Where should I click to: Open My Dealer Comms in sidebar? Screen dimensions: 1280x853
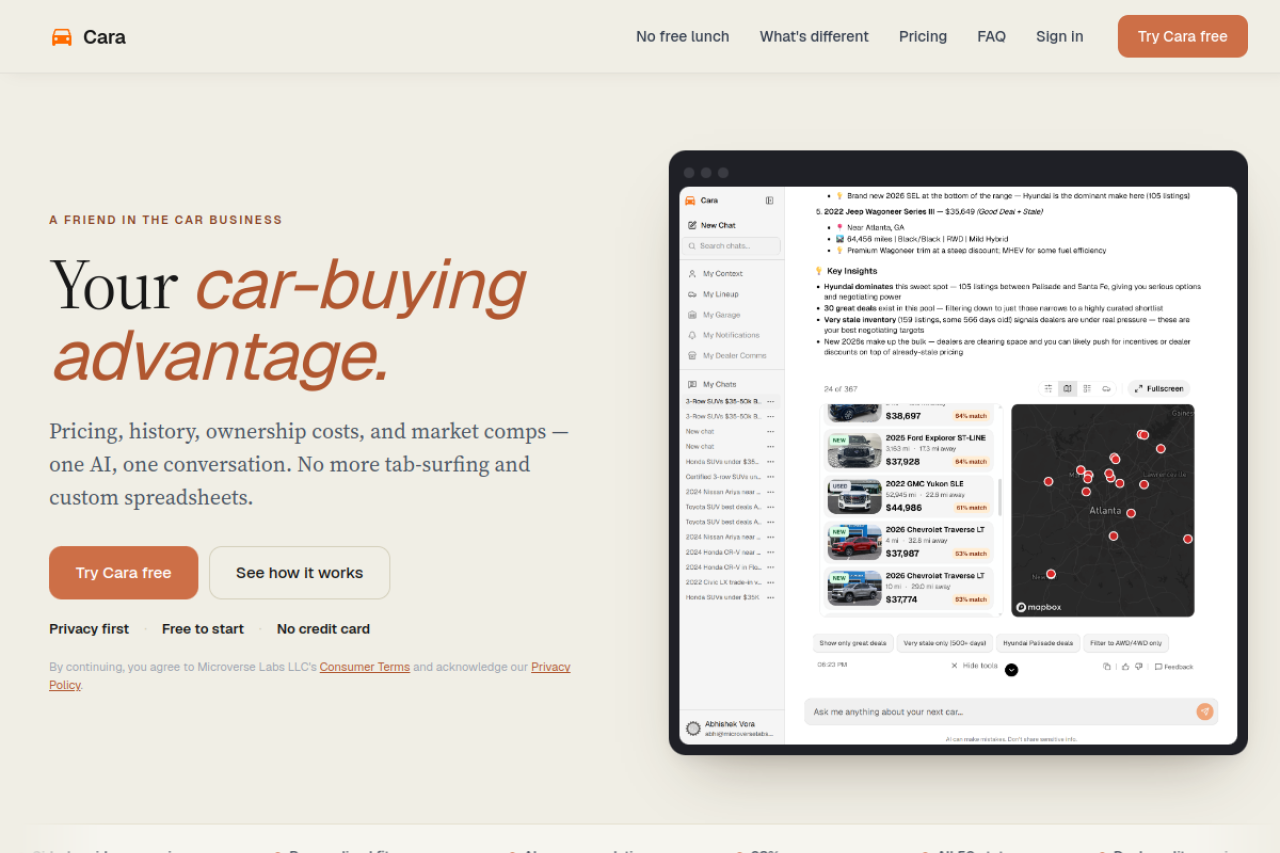727,355
